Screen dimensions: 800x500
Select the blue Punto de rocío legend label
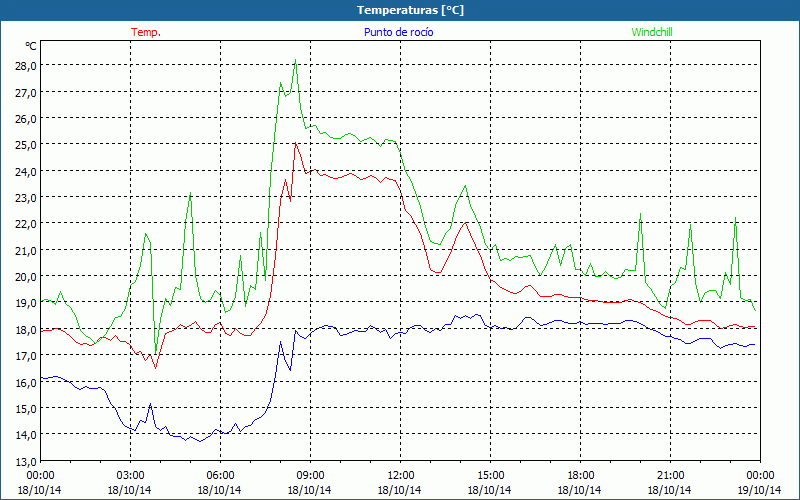click(398, 32)
